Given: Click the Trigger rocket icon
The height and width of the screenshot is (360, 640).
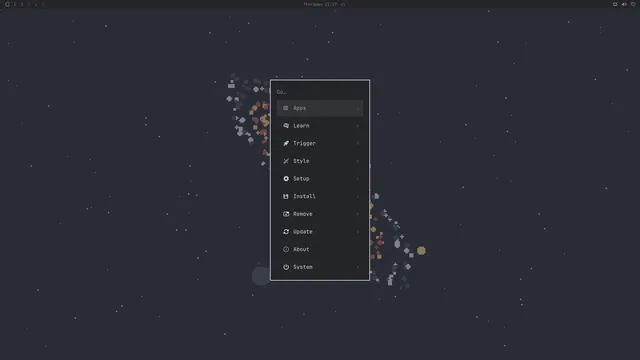Looking at the screenshot, I should click(286, 143).
